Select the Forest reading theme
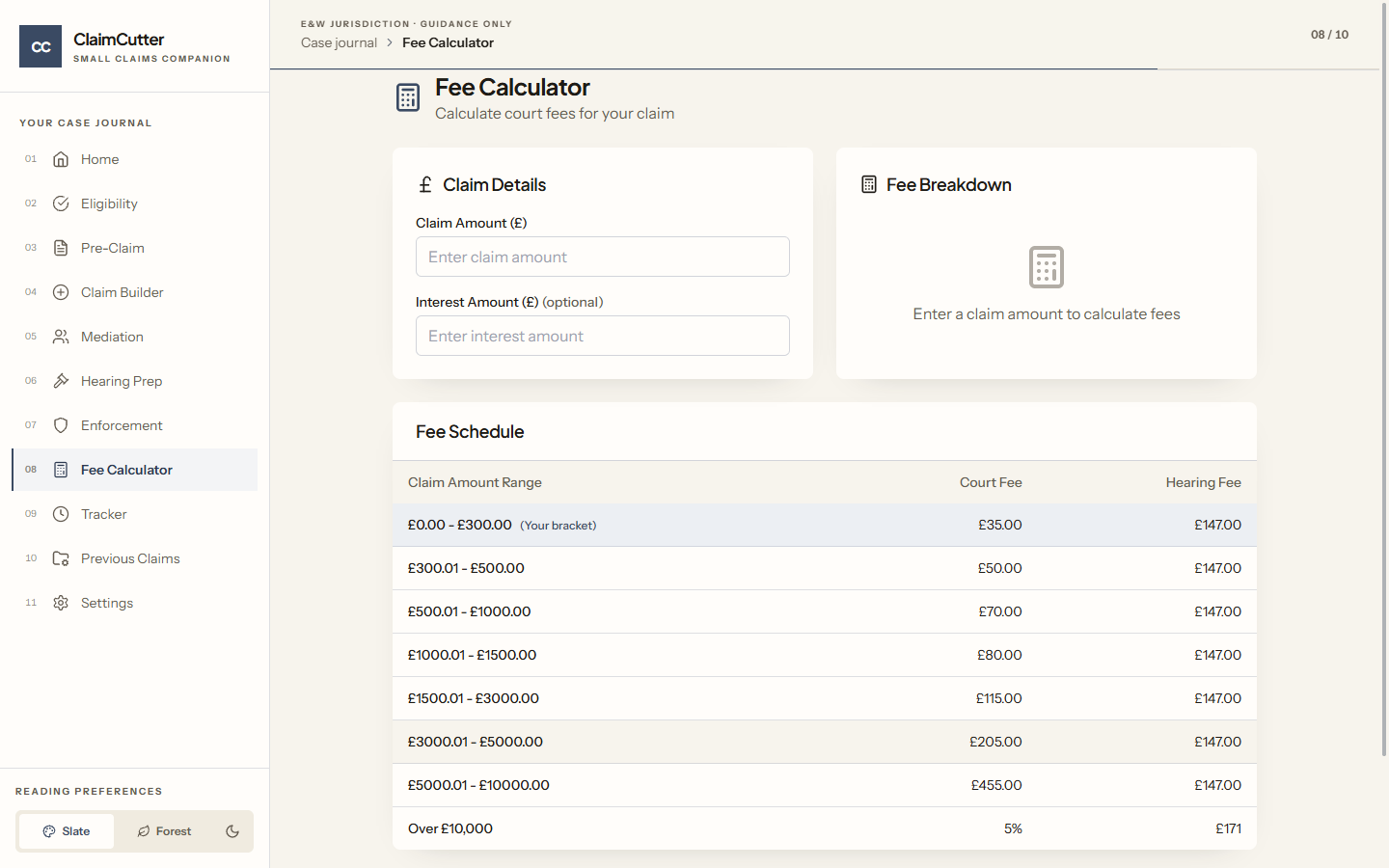 click(164, 831)
